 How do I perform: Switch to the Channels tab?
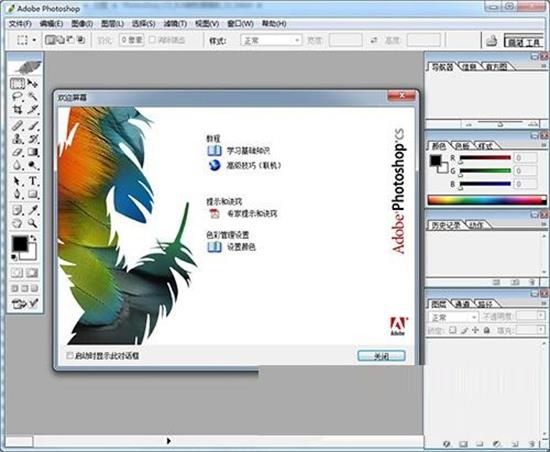point(462,304)
